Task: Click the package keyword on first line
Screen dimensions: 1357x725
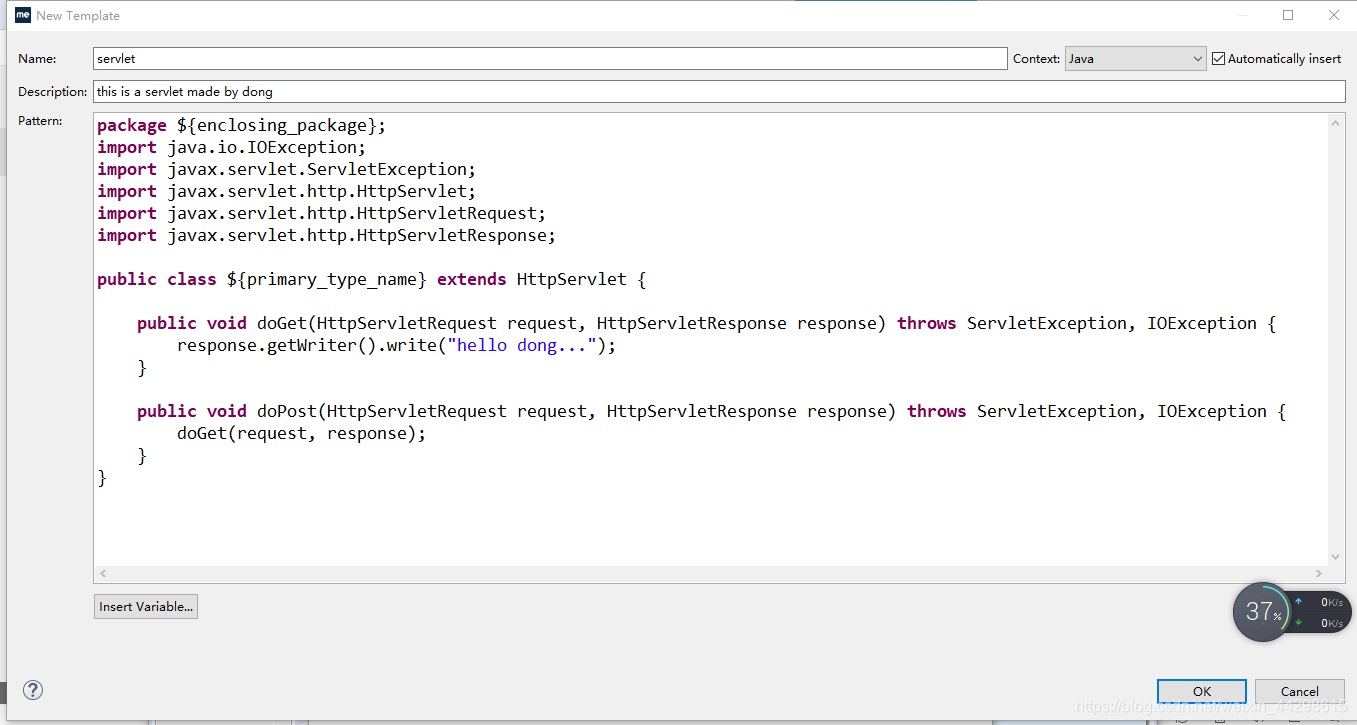Action: point(132,126)
